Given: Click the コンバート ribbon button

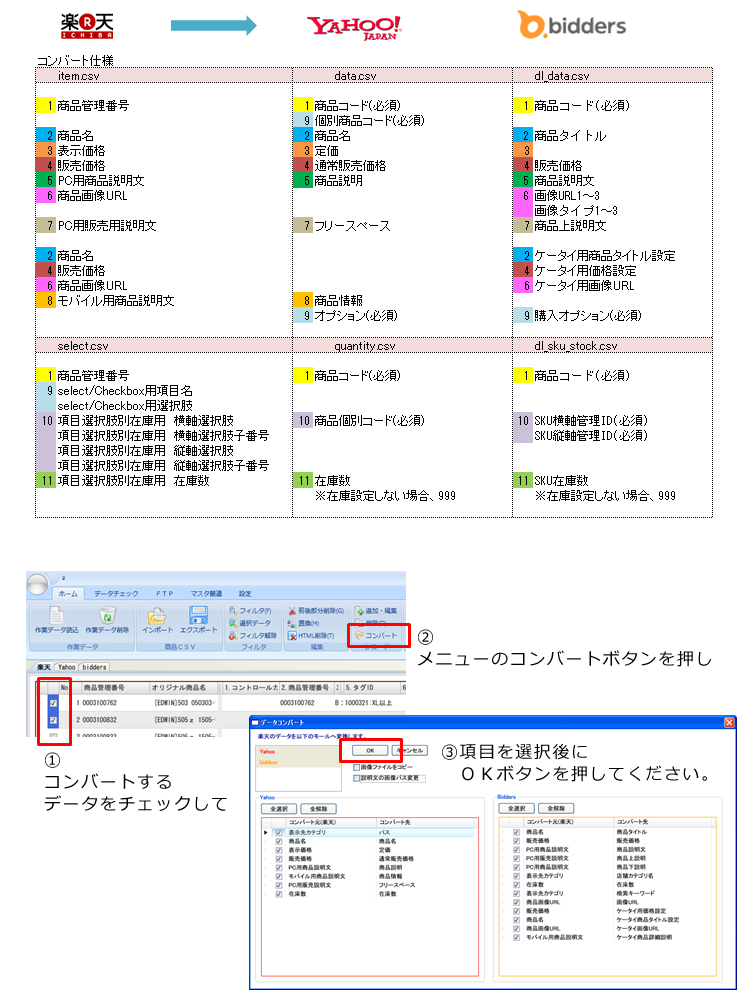Looking at the screenshot, I should tap(377, 635).
